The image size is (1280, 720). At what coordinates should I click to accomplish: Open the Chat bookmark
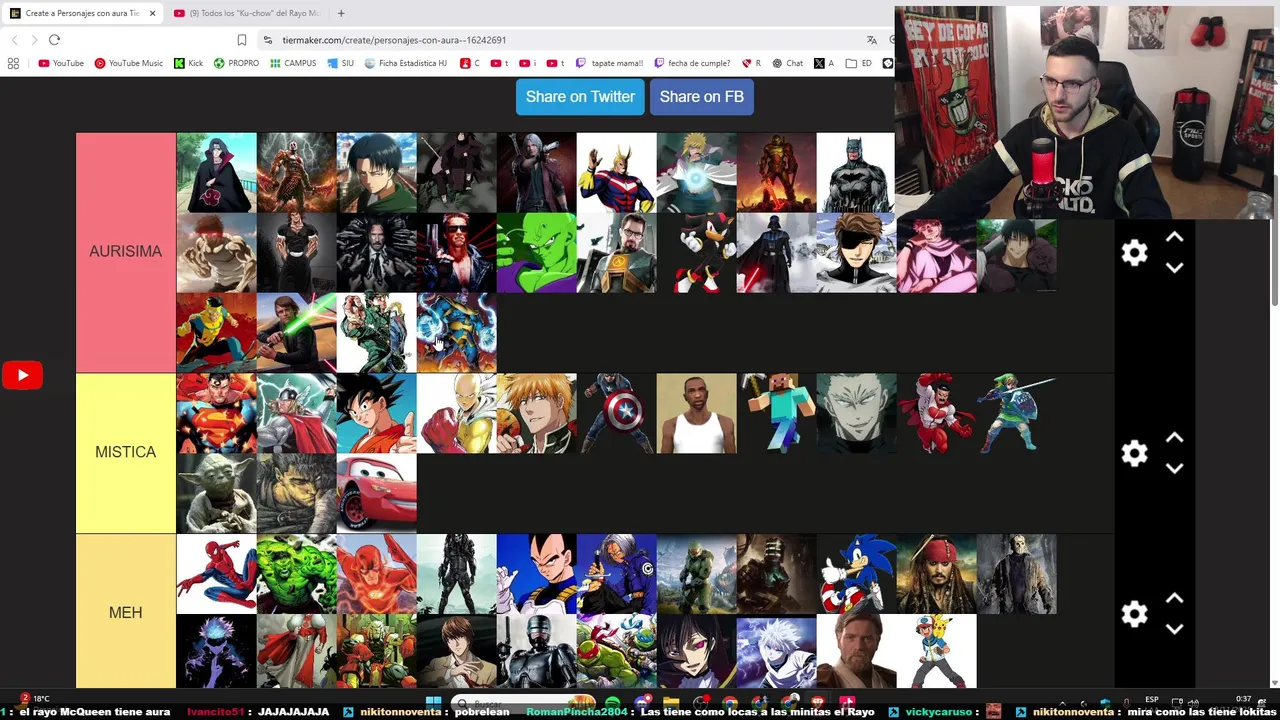(787, 63)
